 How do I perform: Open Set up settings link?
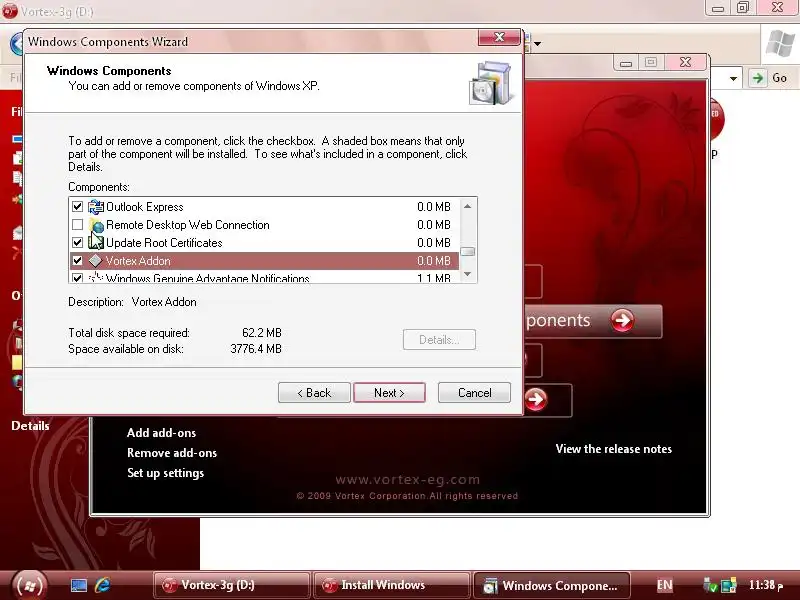[x=165, y=473]
